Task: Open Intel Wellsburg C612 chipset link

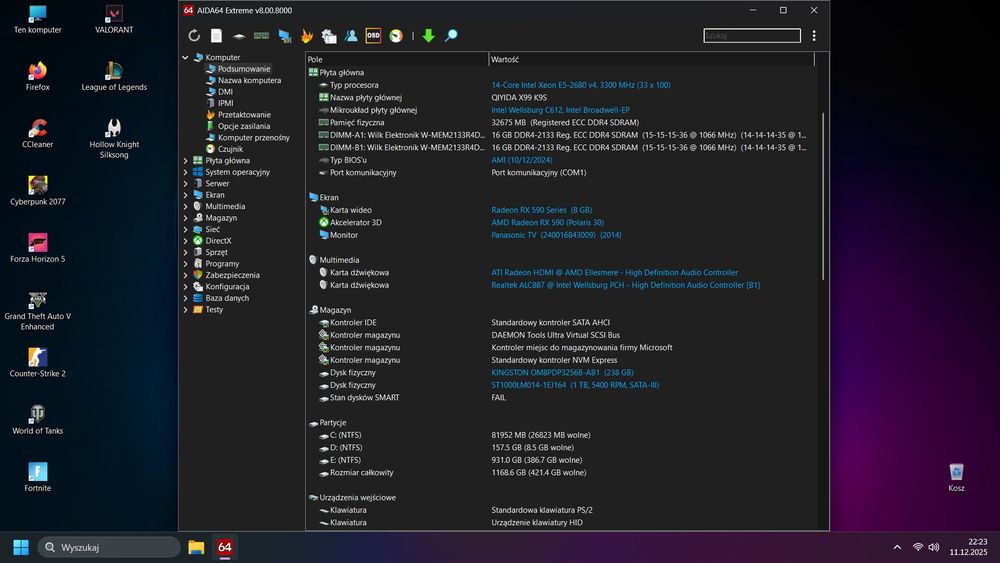Action: pyautogui.click(x=560, y=110)
